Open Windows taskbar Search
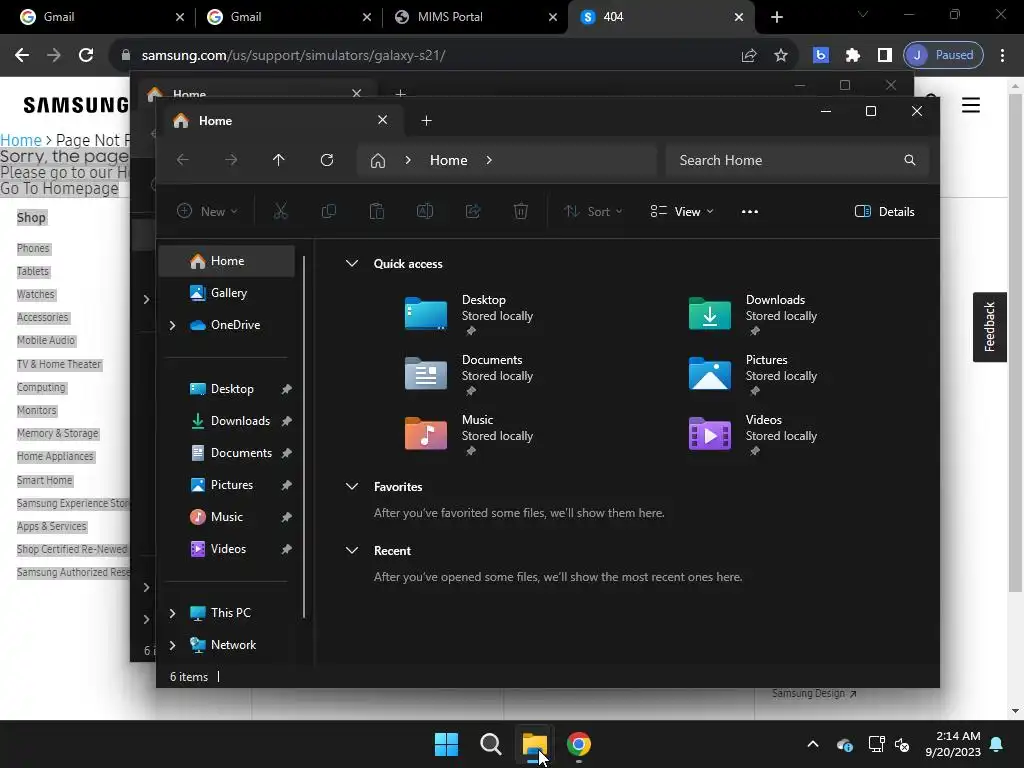The image size is (1024, 768). (490, 744)
